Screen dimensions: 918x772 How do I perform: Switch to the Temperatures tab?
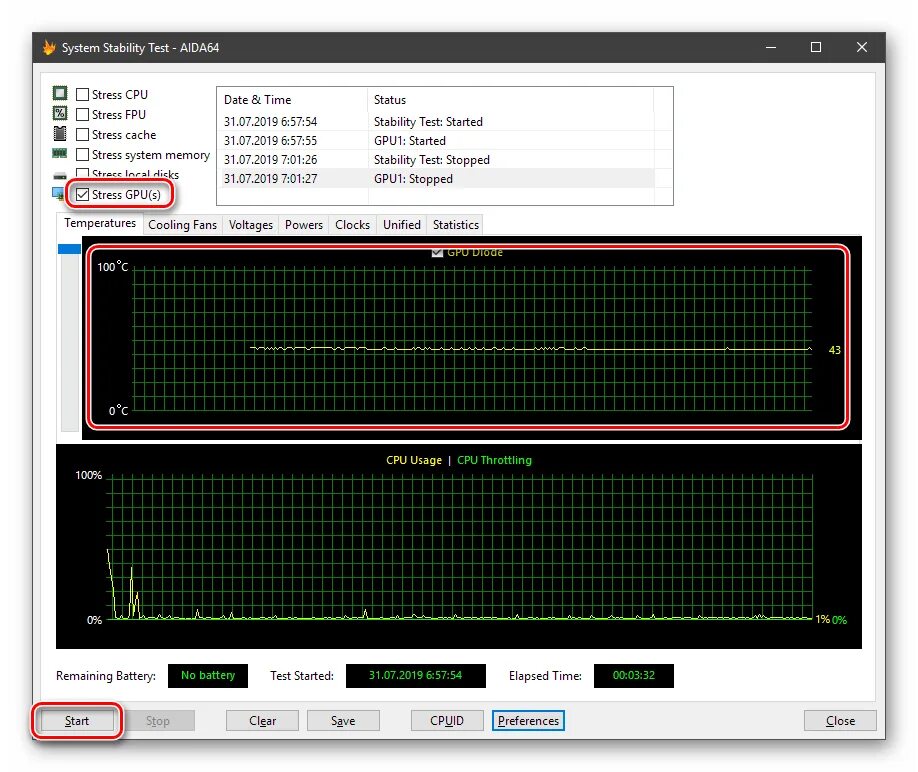pyautogui.click(x=100, y=223)
